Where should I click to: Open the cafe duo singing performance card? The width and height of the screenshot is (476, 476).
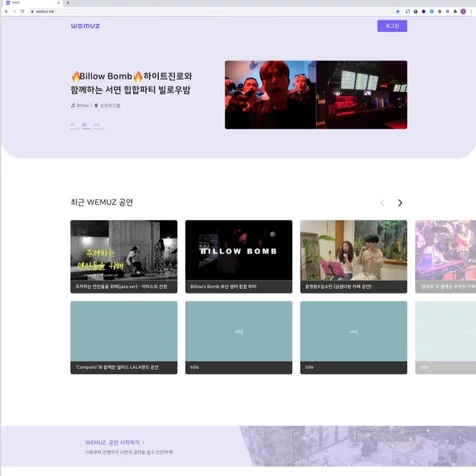click(x=353, y=256)
